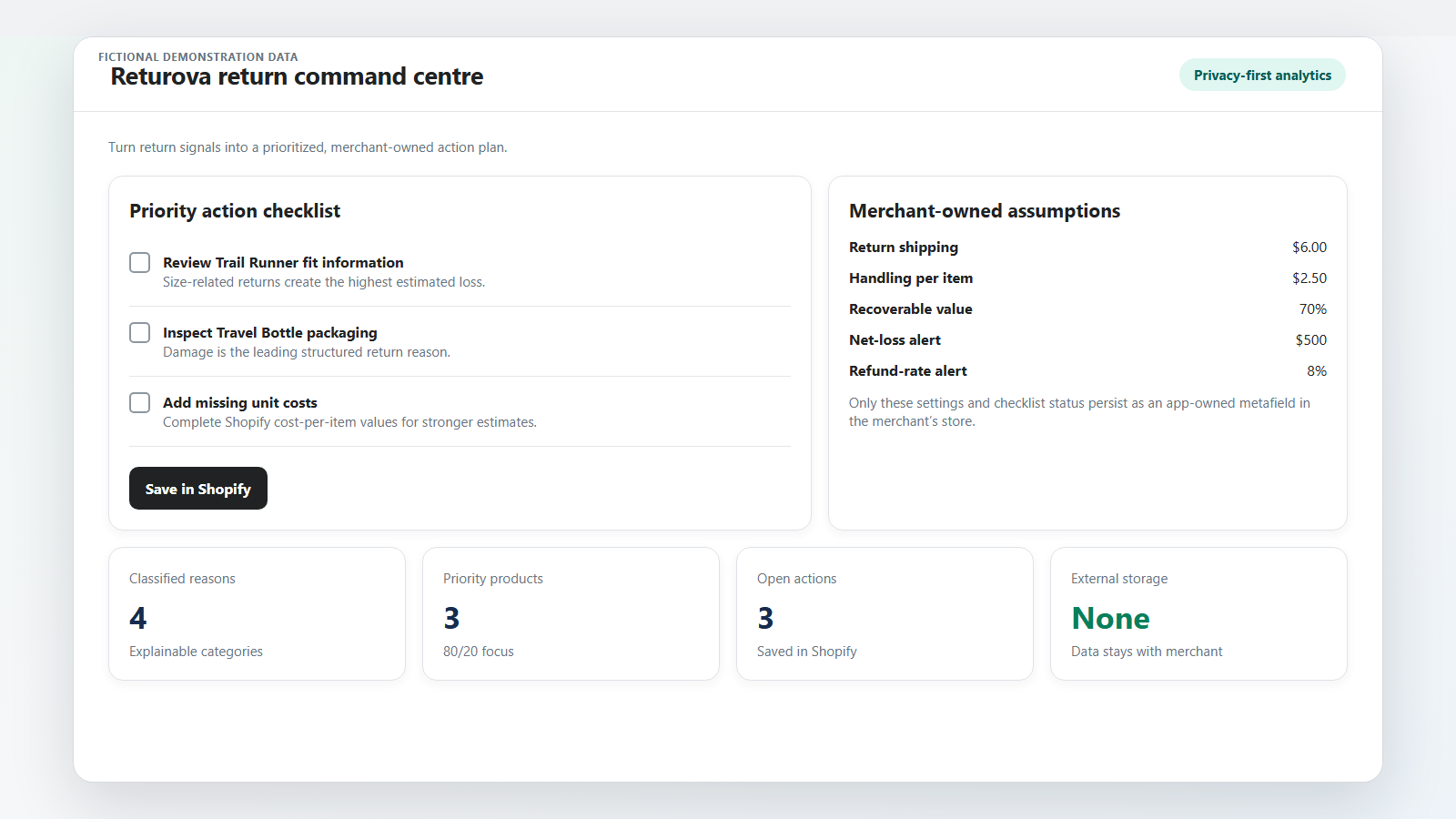The height and width of the screenshot is (819, 1456).
Task: Enable the Add missing unit costs checkbox
Action: point(139,403)
